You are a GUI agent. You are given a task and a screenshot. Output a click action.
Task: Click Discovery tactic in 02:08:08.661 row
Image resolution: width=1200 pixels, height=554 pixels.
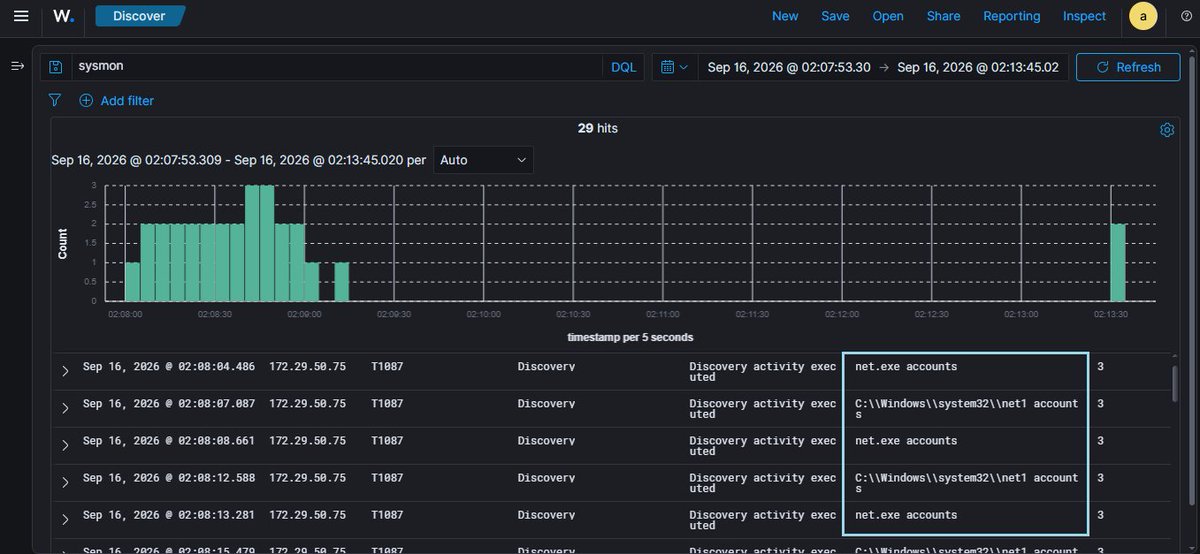pyautogui.click(x=546, y=440)
